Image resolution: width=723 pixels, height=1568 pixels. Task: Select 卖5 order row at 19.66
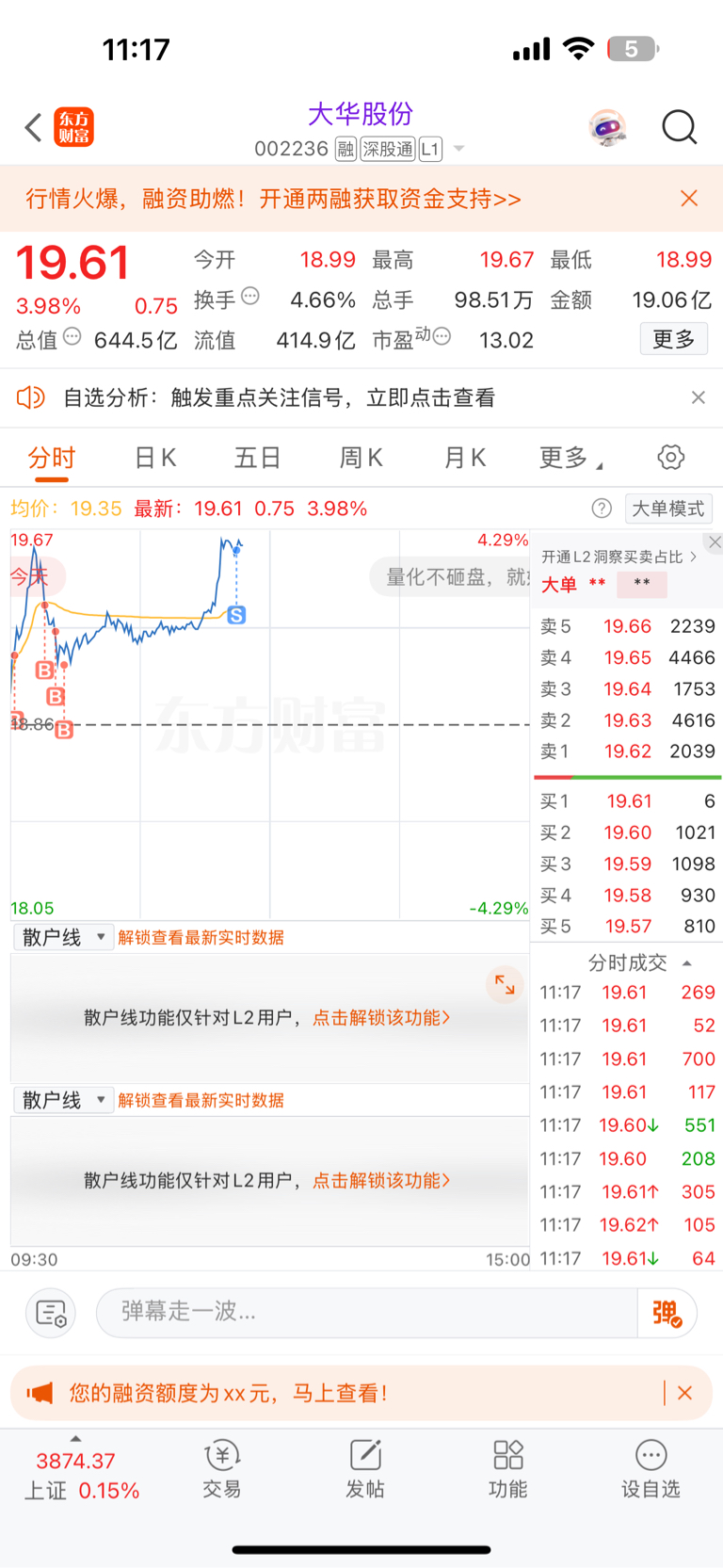point(628,626)
